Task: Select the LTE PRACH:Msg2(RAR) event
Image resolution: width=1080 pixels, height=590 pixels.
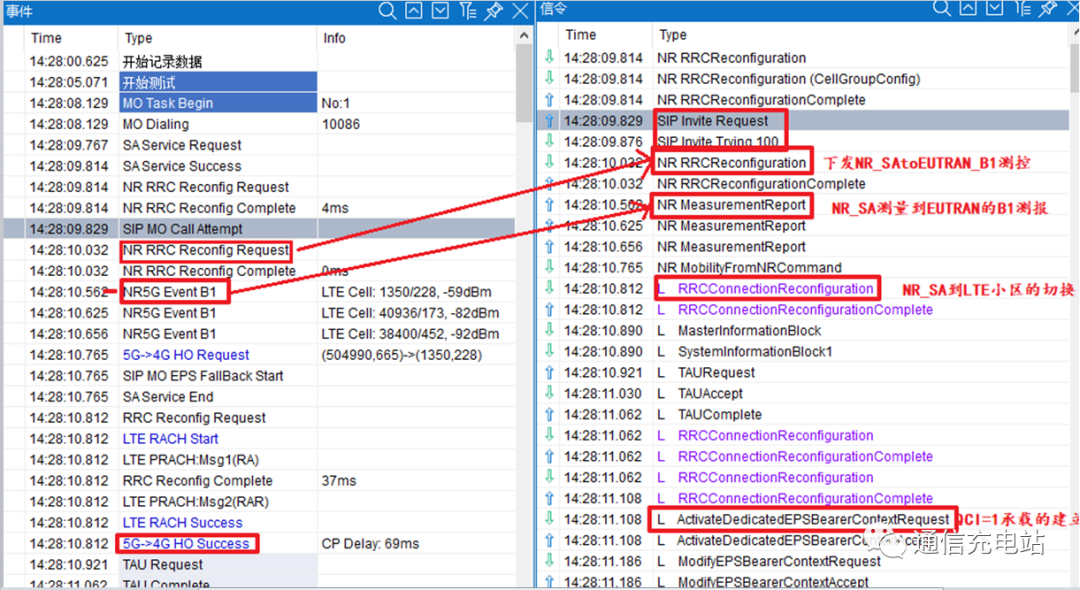Action: pos(196,501)
